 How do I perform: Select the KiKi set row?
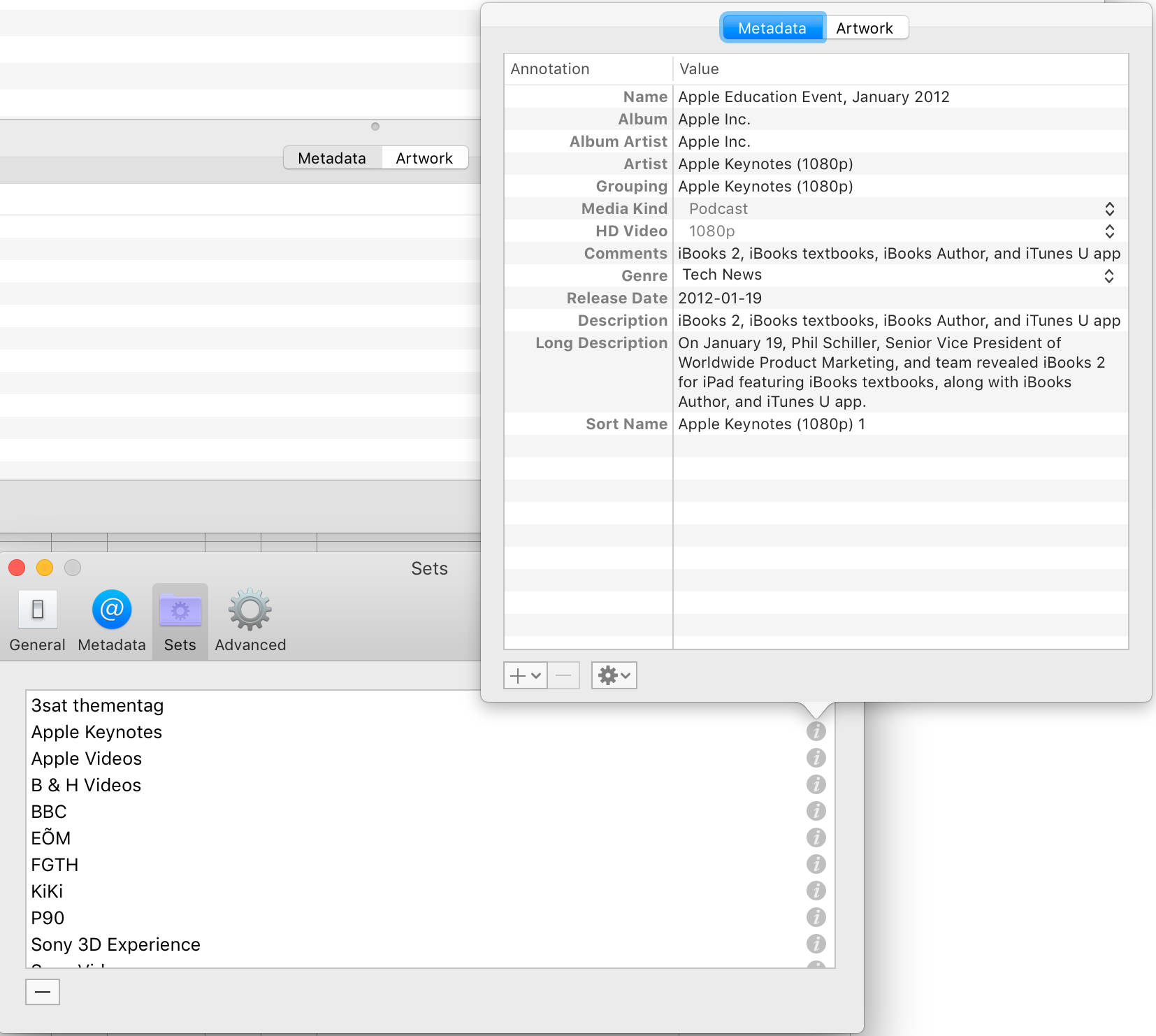point(430,891)
